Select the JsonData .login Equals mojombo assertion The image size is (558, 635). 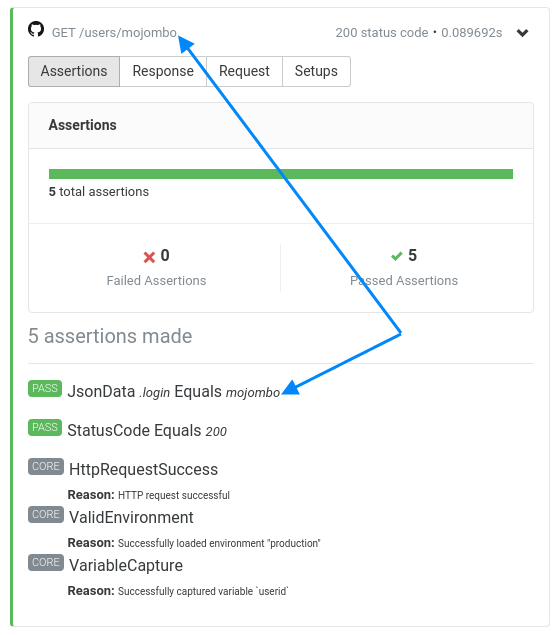174,392
